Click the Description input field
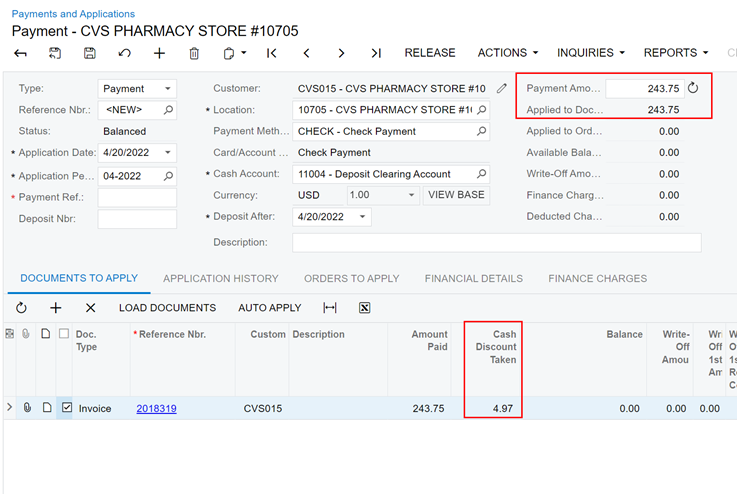The height and width of the screenshot is (494, 738). tap(497, 243)
